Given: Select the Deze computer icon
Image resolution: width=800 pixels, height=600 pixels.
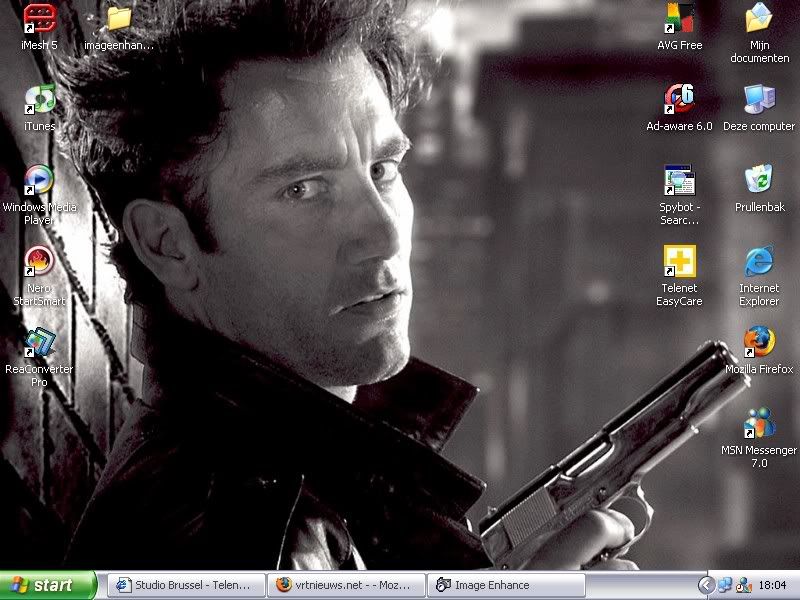Looking at the screenshot, I should click(x=759, y=99).
